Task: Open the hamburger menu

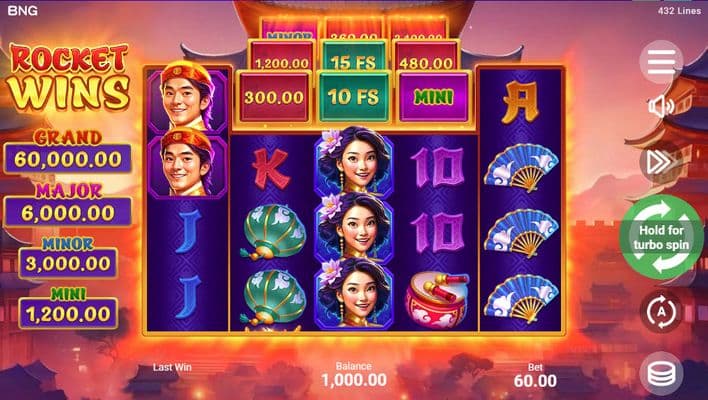Action: click(x=661, y=62)
